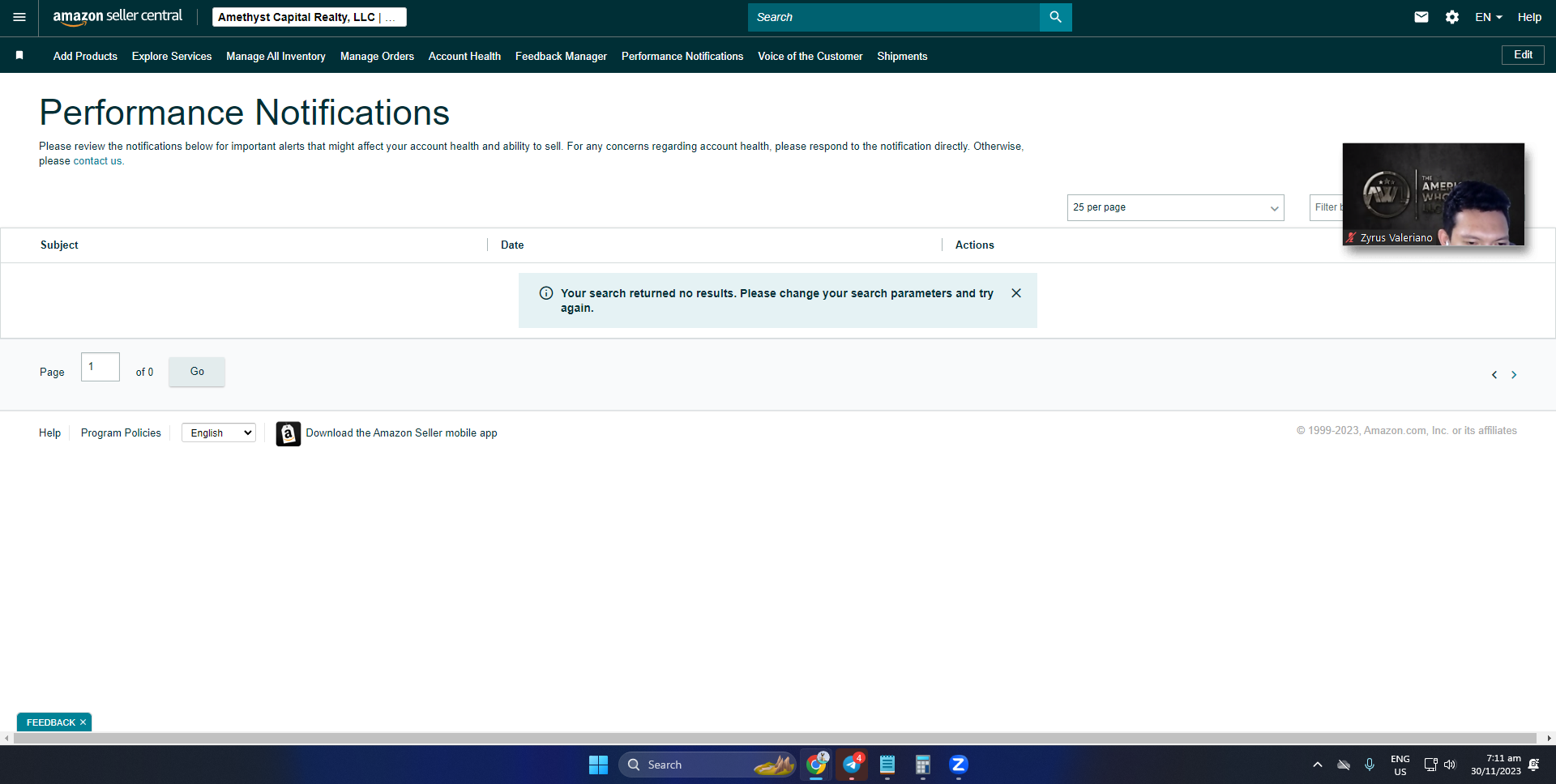
Task: Click the Go page button
Action: (x=197, y=372)
